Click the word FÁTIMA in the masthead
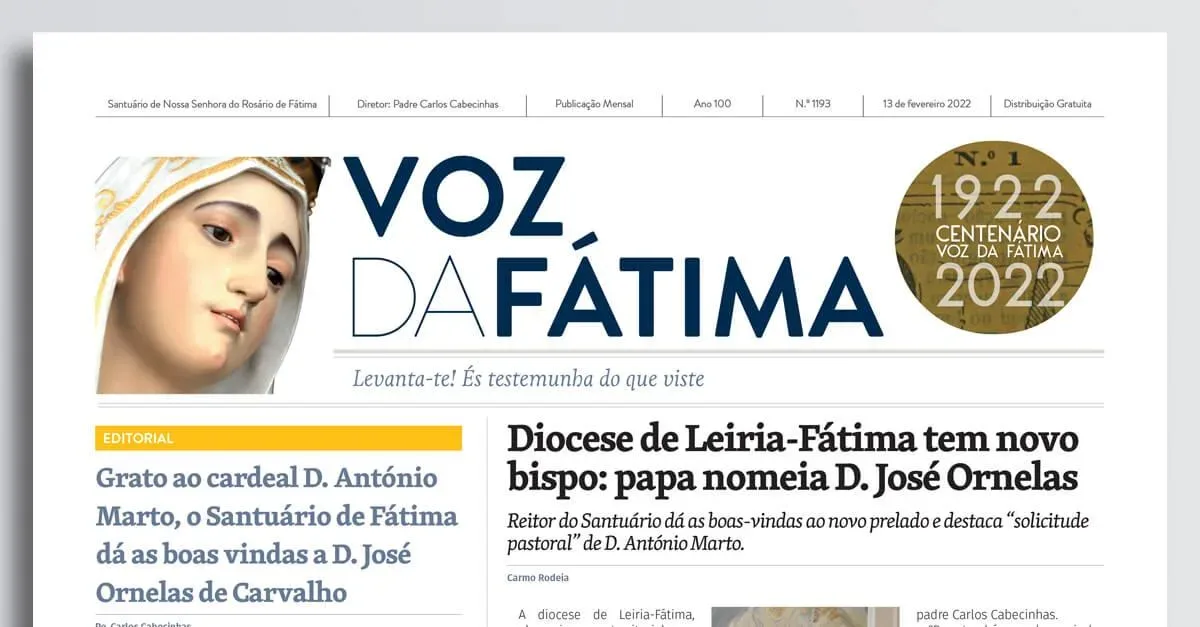 point(688,297)
